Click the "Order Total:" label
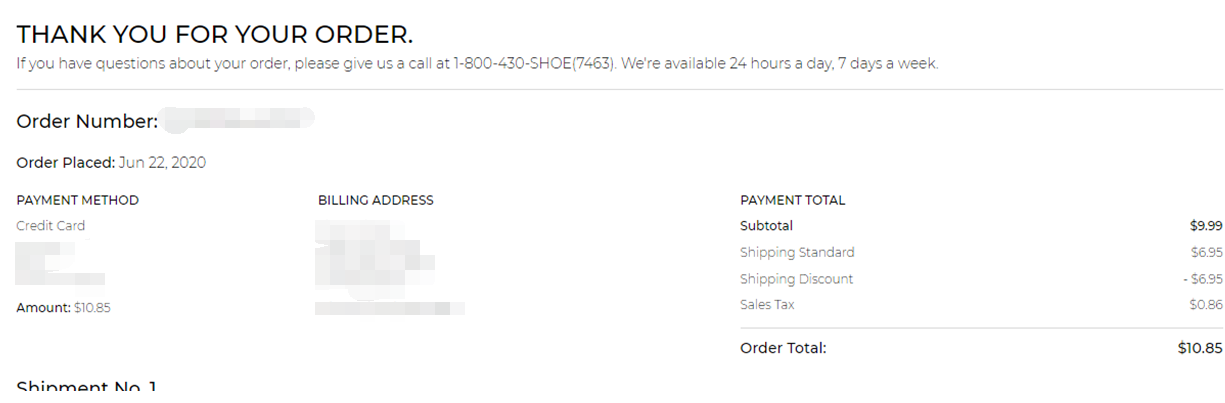 click(783, 348)
